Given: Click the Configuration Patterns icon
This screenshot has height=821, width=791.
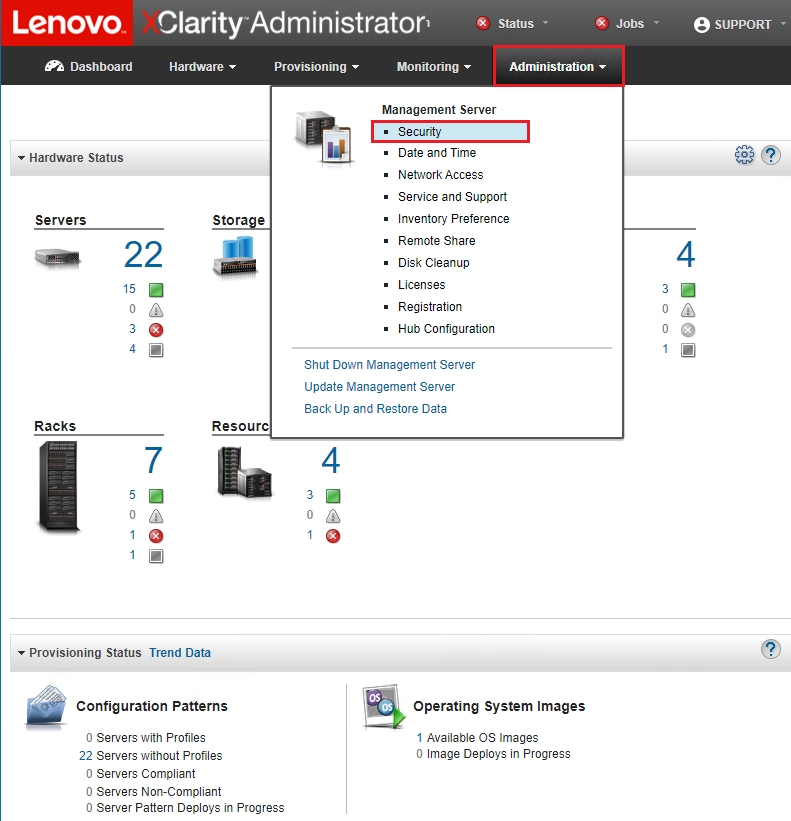Looking at the screenshot, I should tap(46, 708).
